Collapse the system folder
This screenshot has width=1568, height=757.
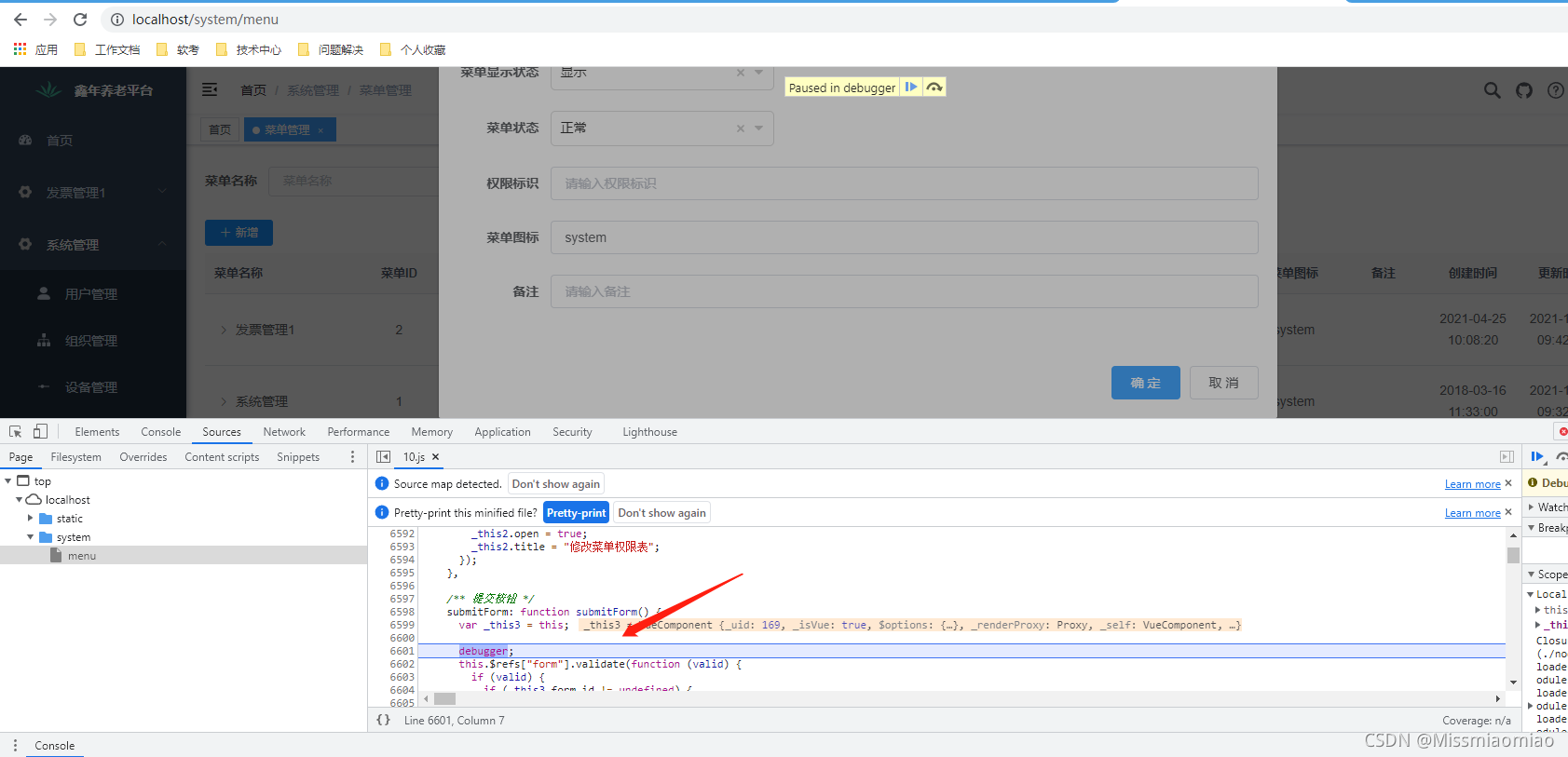point(30,537)
